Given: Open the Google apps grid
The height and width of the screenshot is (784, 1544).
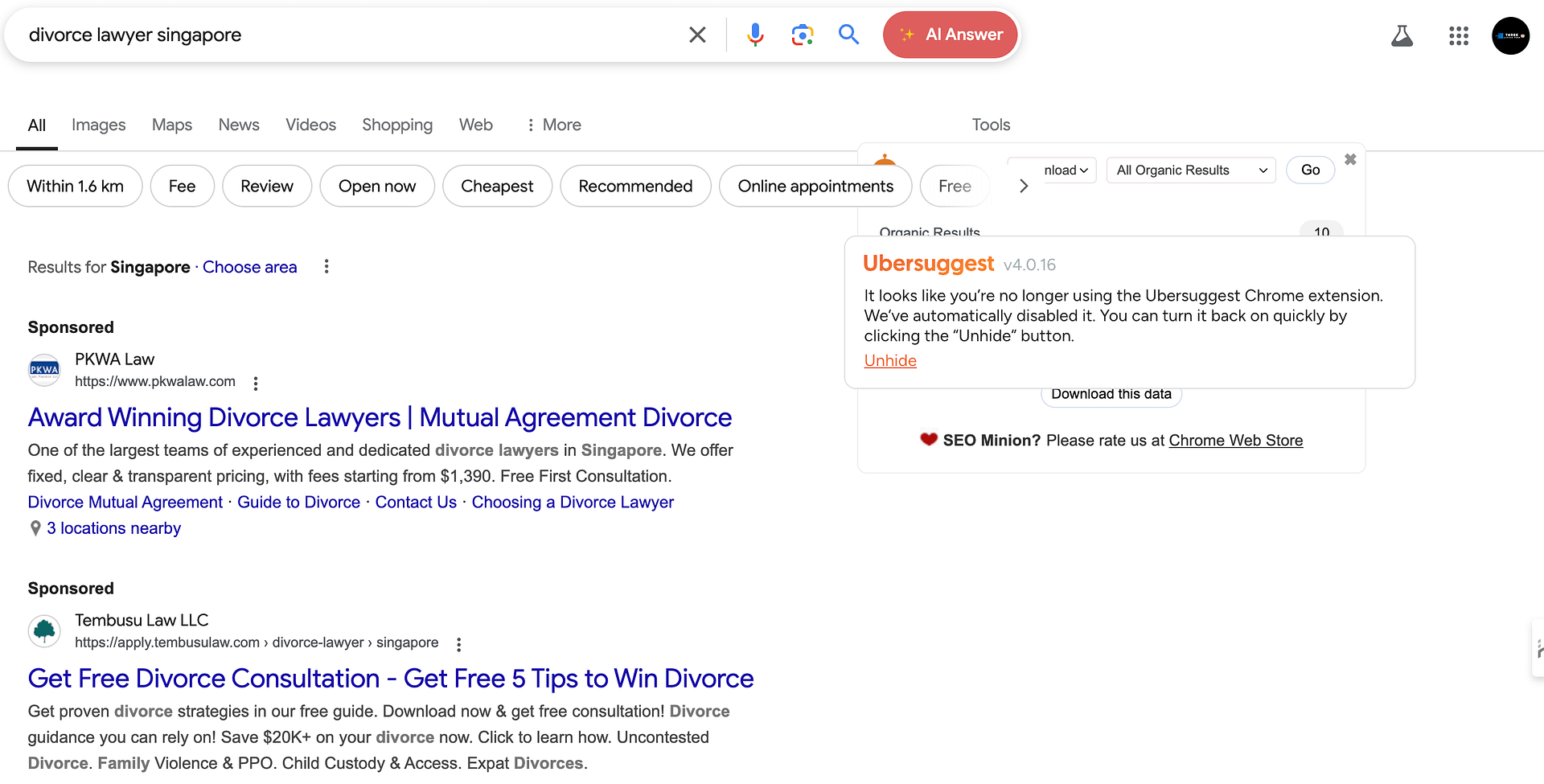Looking at the screenshot, I should (x=1458, y=36).
